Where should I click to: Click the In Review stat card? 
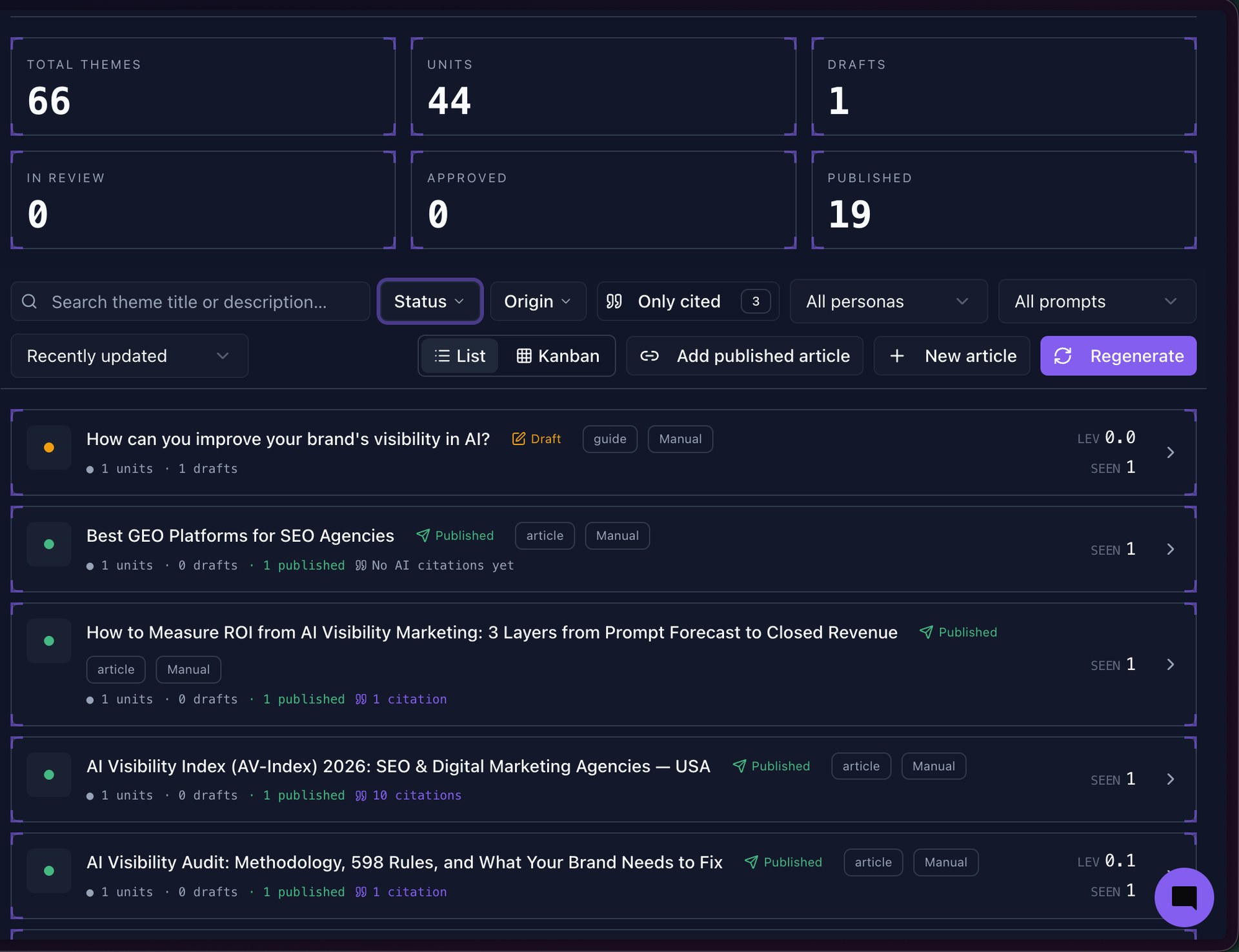[203, 200]
